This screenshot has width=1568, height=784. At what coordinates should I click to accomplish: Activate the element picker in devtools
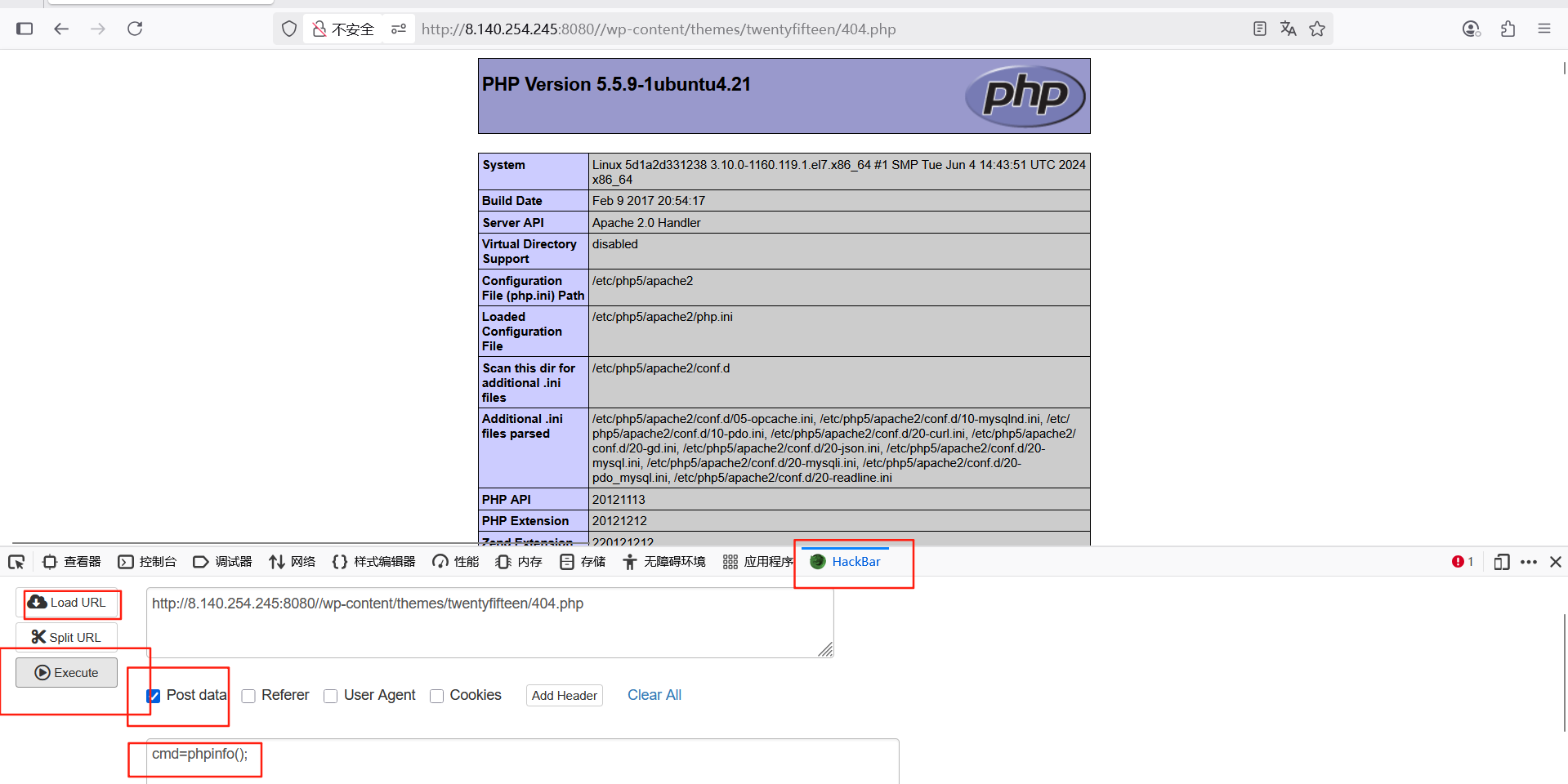(16, 562)
